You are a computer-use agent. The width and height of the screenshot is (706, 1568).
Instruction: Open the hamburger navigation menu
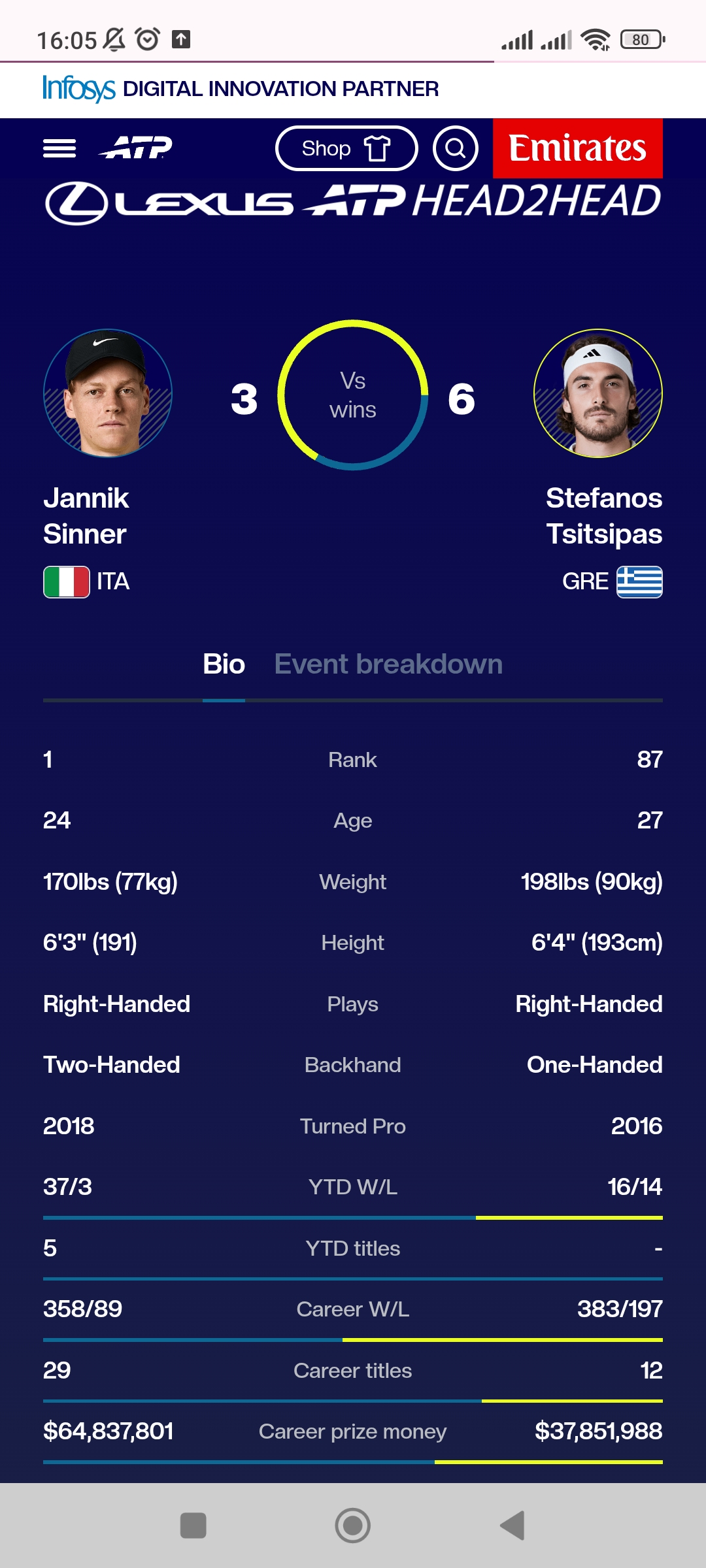point(59,148)
